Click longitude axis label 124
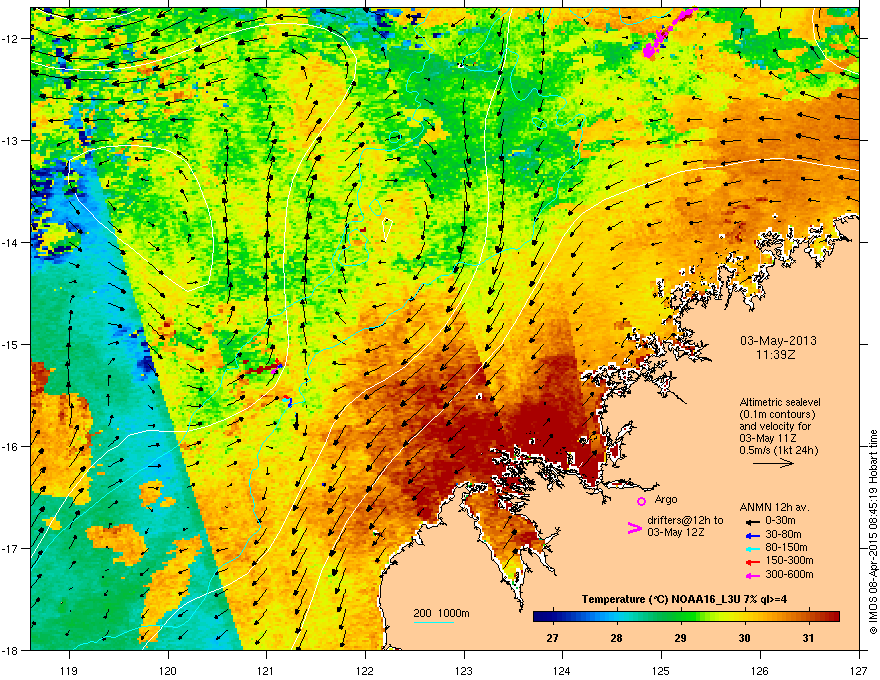The height and width of the screenshot is (680, 880). (562, 671)
